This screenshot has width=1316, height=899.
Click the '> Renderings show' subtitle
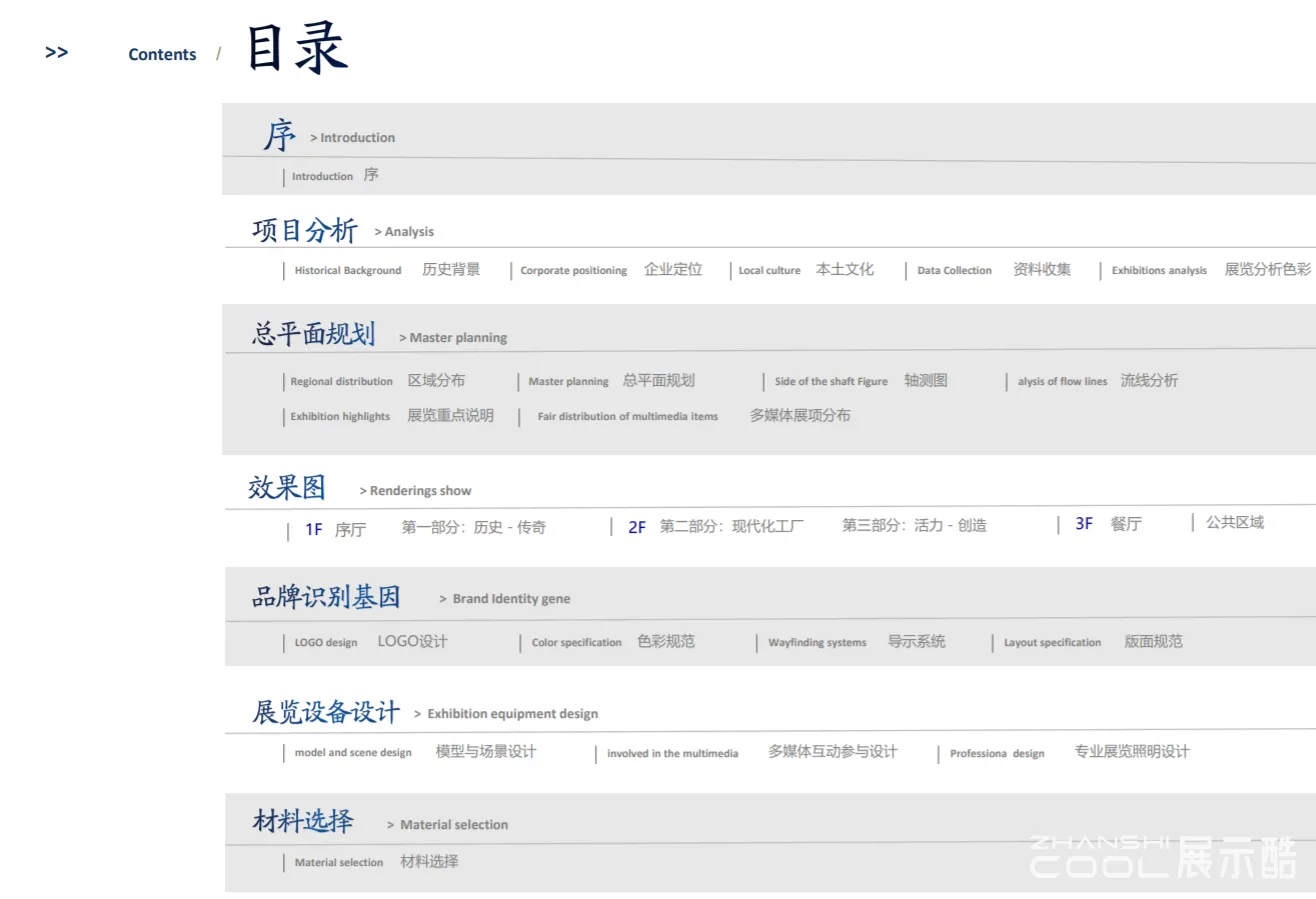pyautogui.click(x=415, y=491)
